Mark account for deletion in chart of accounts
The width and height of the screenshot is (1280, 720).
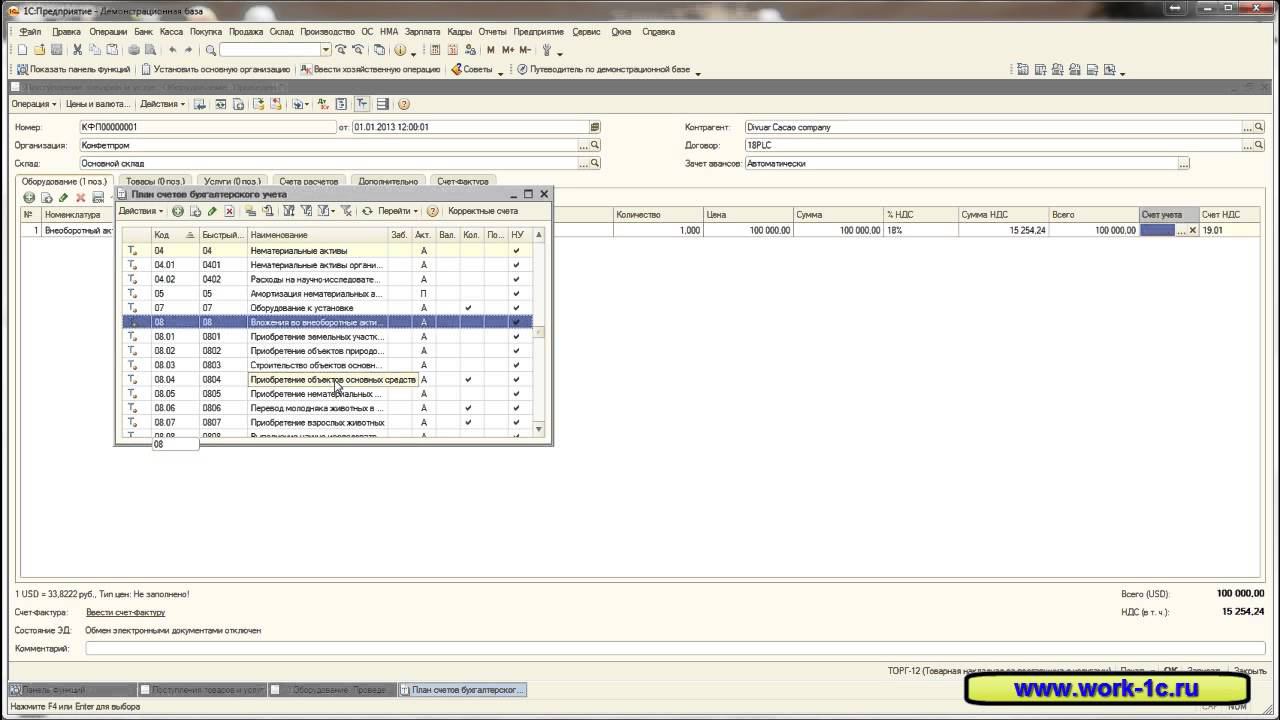tap(229, 211)
